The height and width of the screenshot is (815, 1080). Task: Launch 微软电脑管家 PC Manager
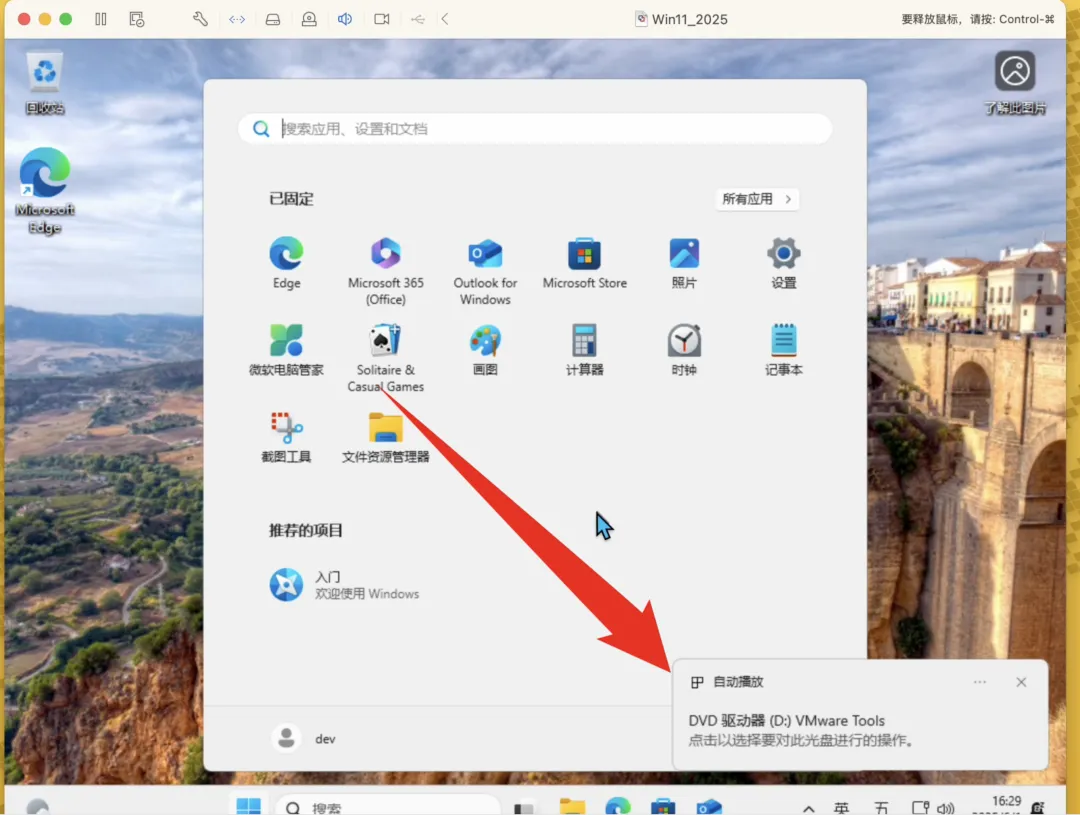287,350
